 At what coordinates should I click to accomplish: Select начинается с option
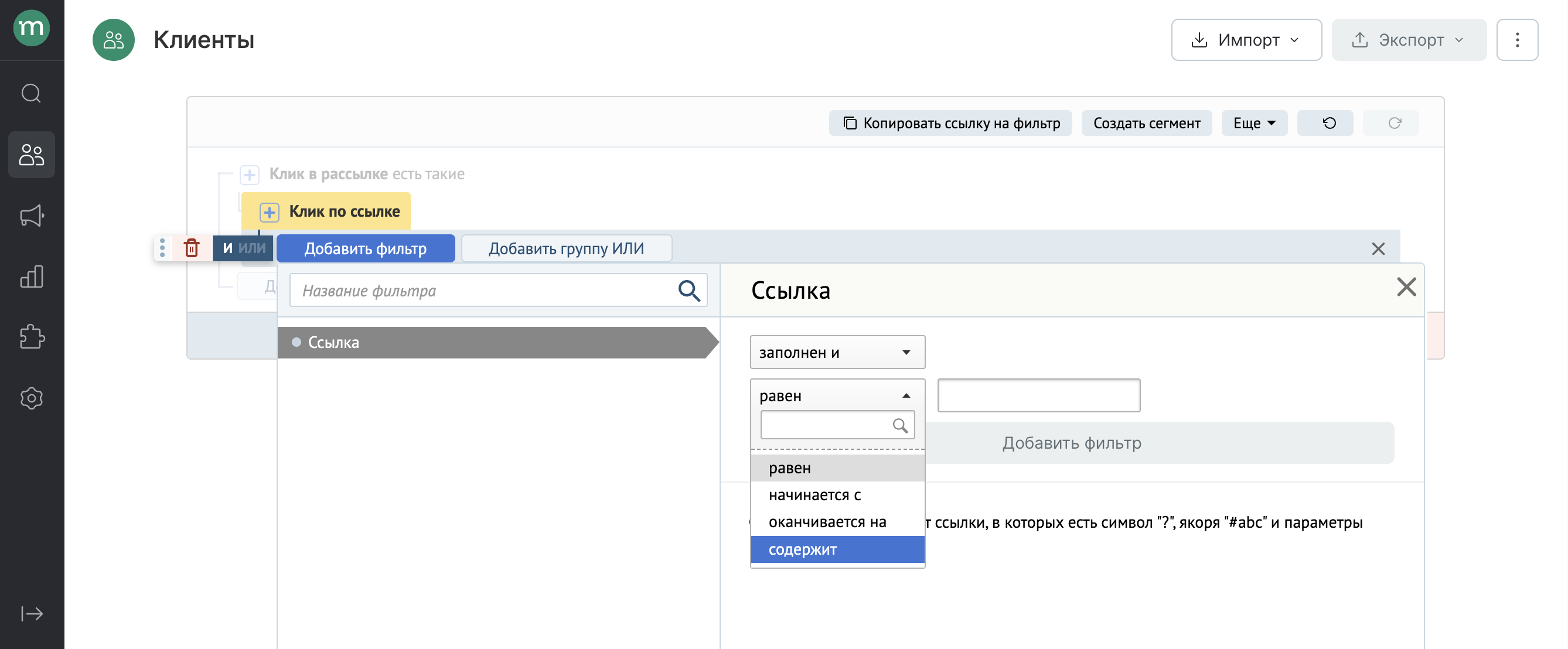[x=837, y=495]
